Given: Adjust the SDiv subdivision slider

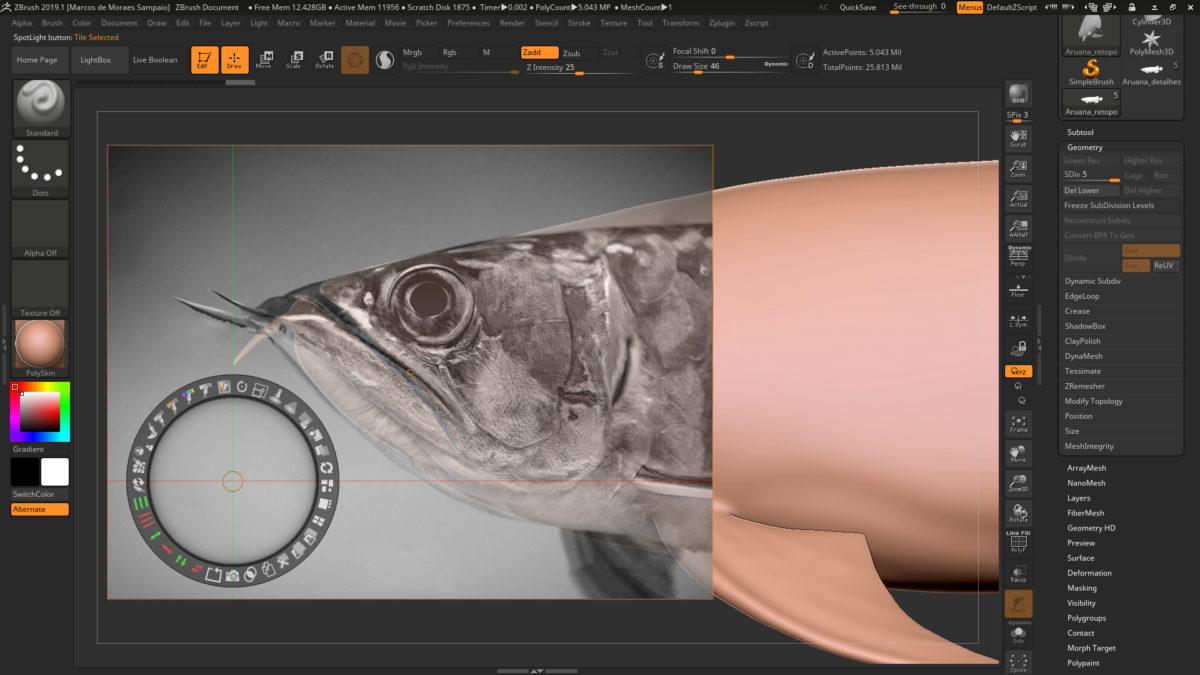Looking at the screenshot, I should 1091,175.
